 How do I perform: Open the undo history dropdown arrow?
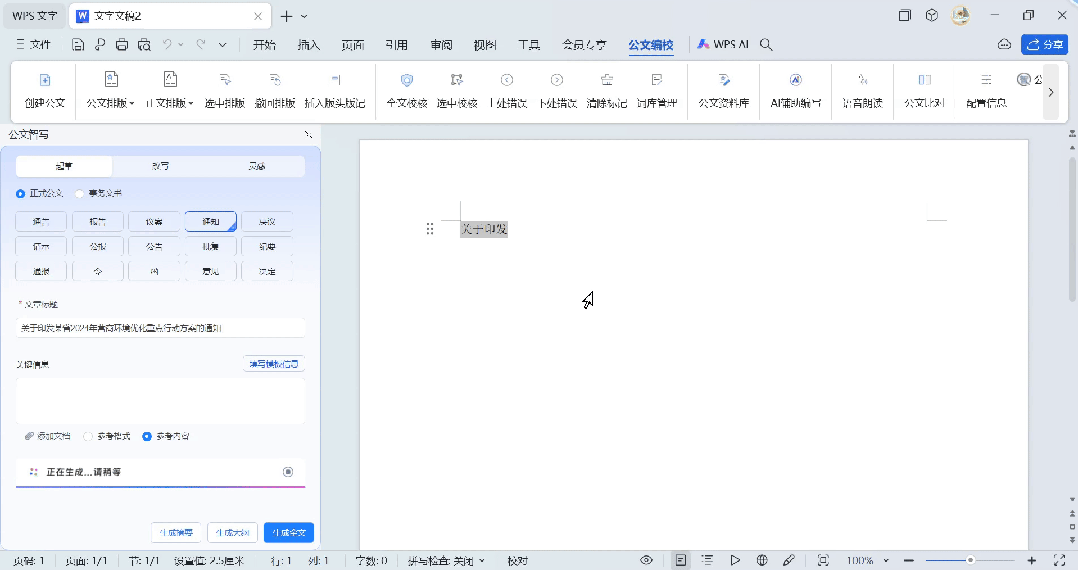point(181,45)
